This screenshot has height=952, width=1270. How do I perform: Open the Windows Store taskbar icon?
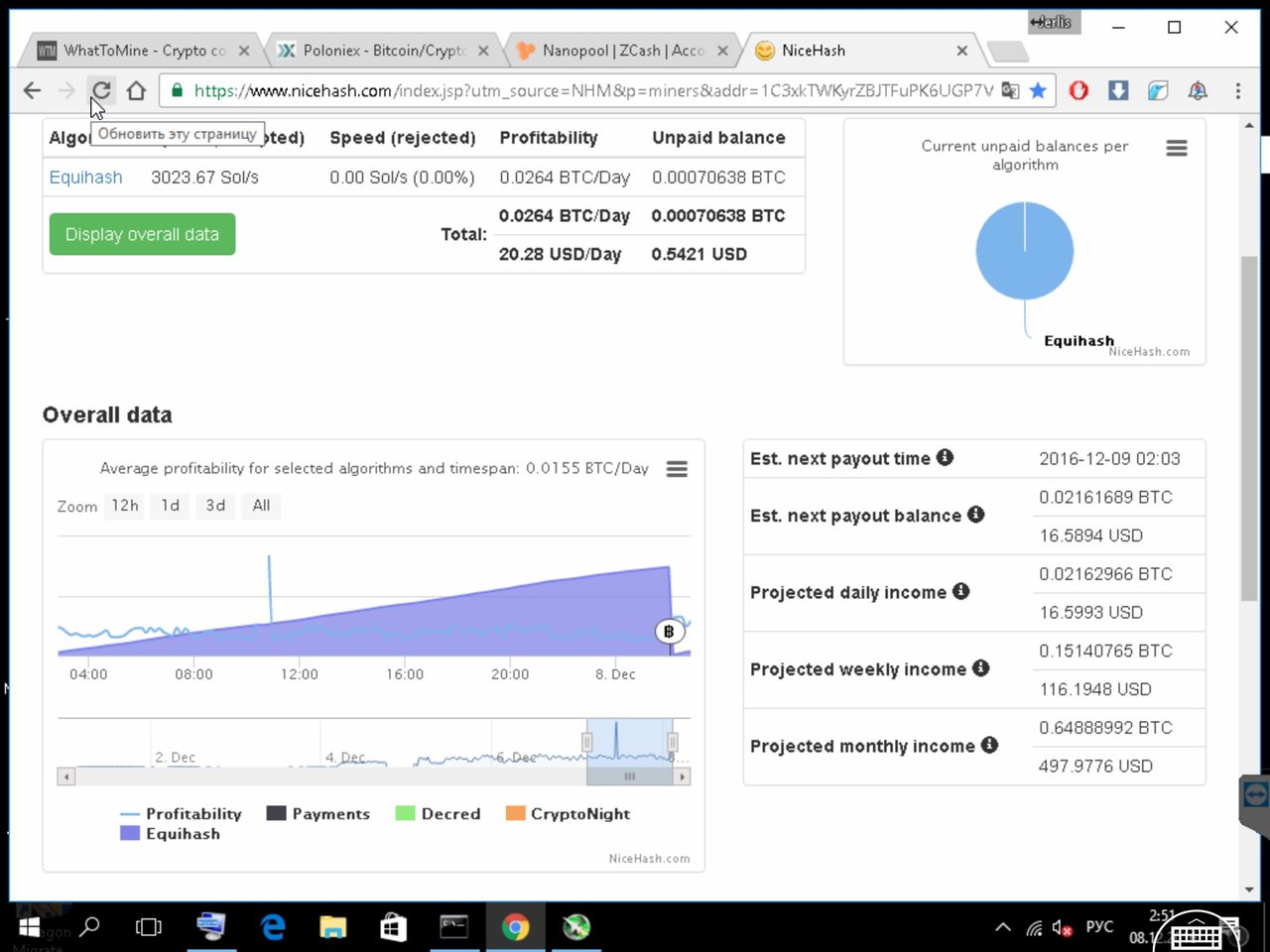tap(394, 927)
